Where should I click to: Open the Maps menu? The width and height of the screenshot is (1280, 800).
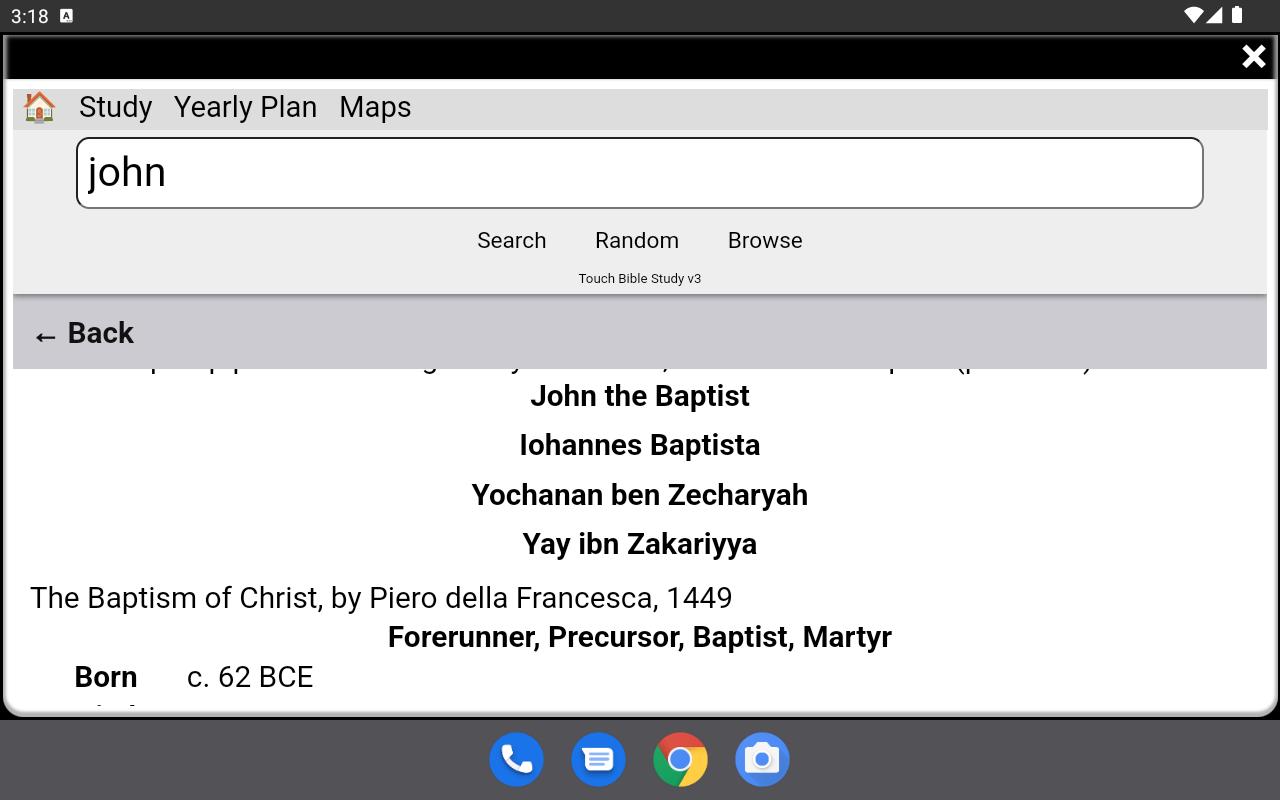click(375, 107)
